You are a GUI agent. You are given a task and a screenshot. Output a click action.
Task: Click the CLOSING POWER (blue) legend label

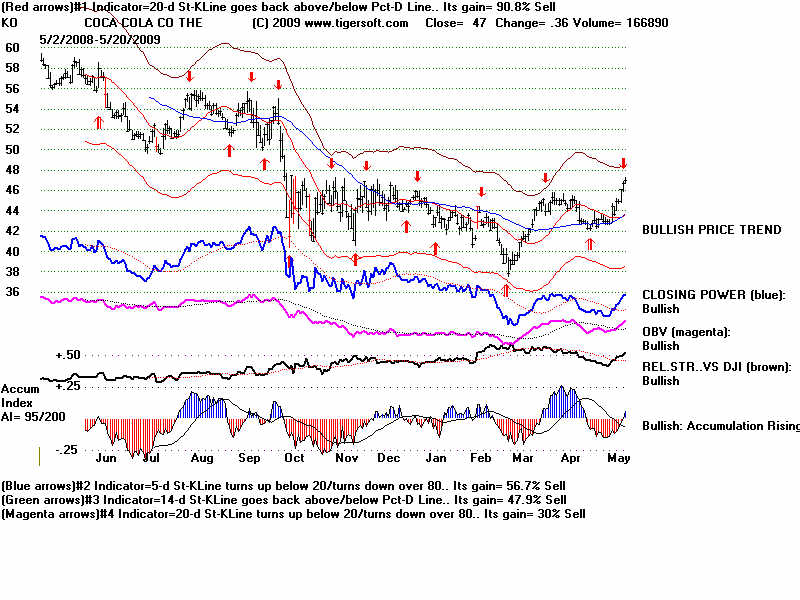click(714, 295)
